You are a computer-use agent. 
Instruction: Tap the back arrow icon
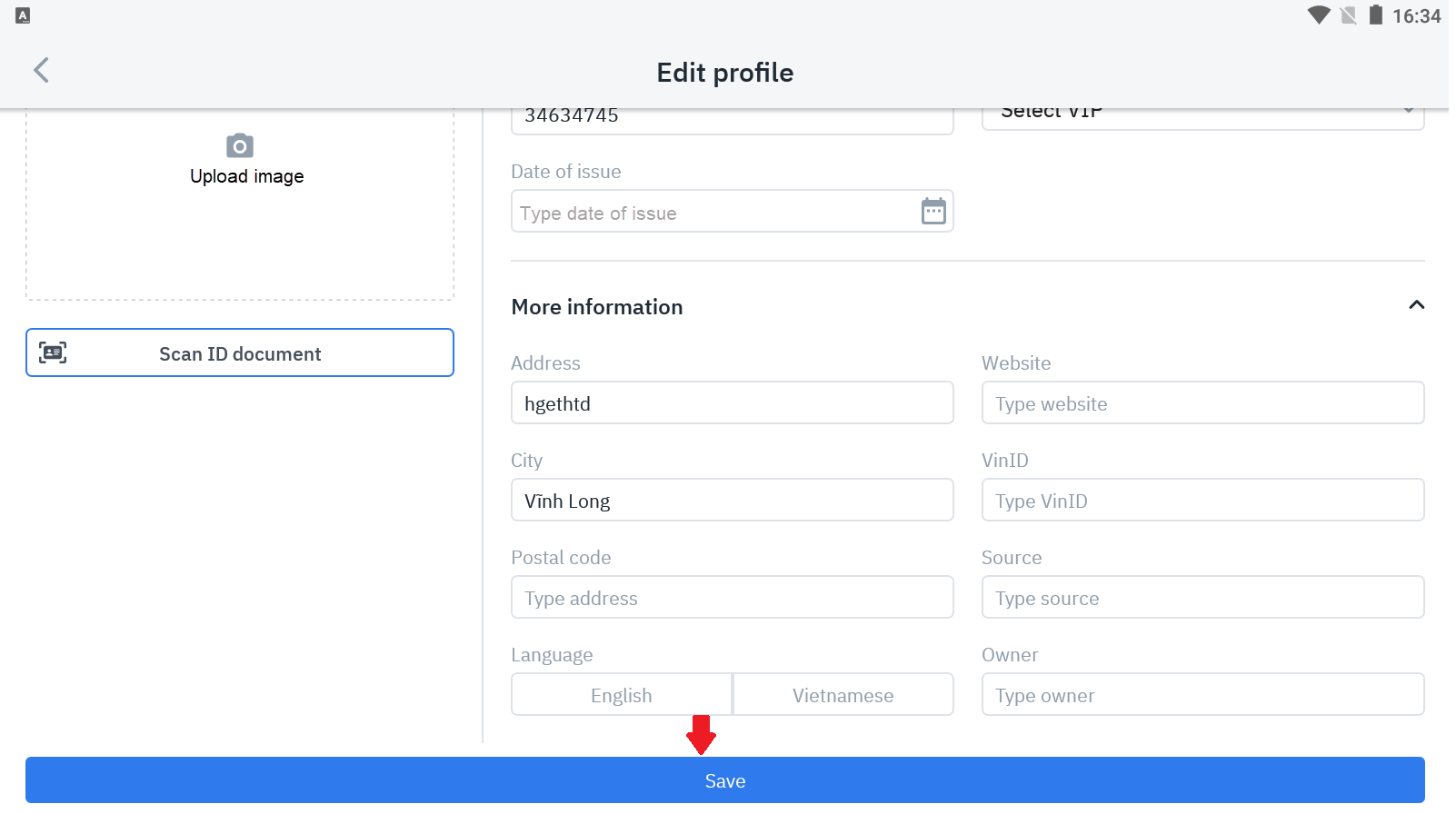(41, 71)
